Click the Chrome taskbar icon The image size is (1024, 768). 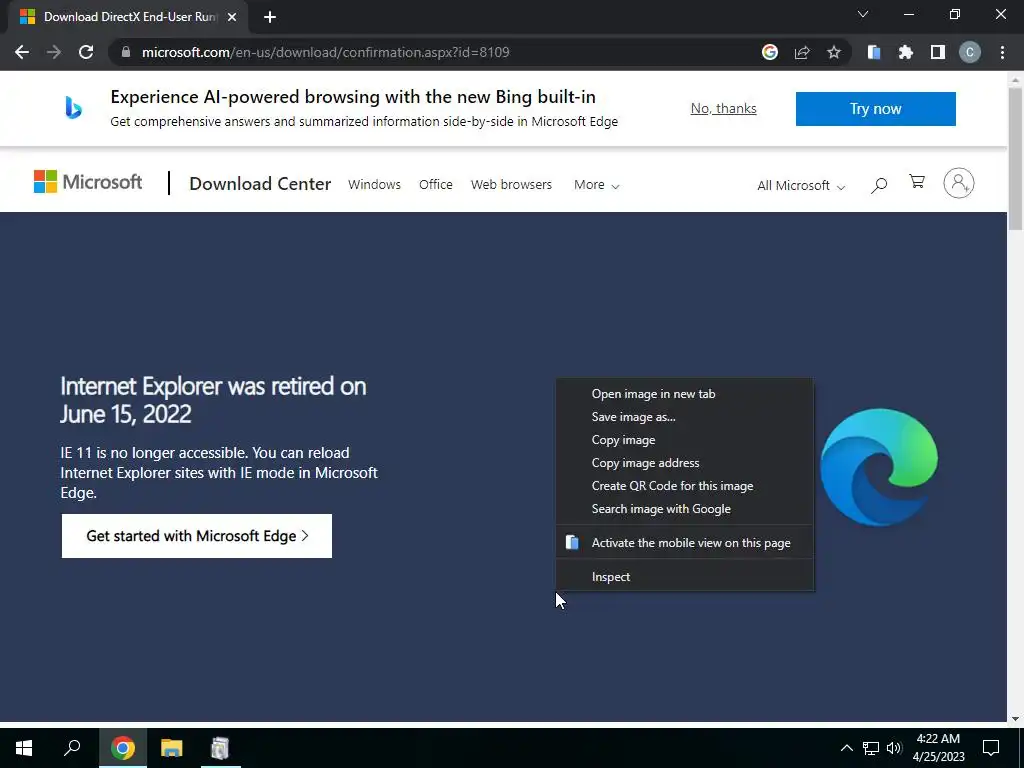[123, 748]
